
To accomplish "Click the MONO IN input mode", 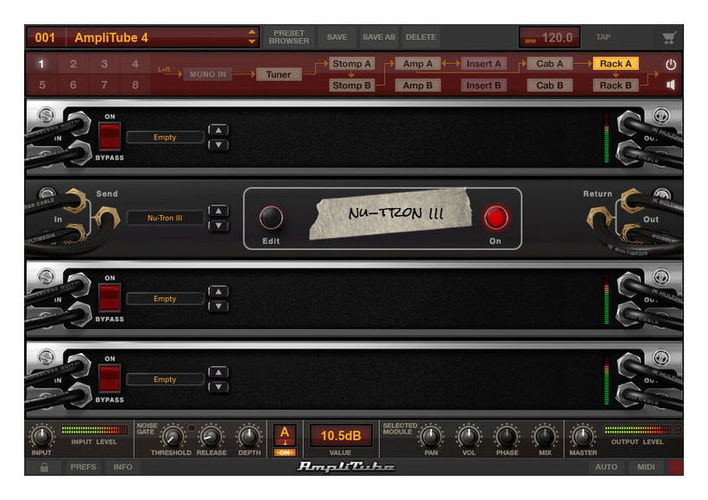I will 208,75.
